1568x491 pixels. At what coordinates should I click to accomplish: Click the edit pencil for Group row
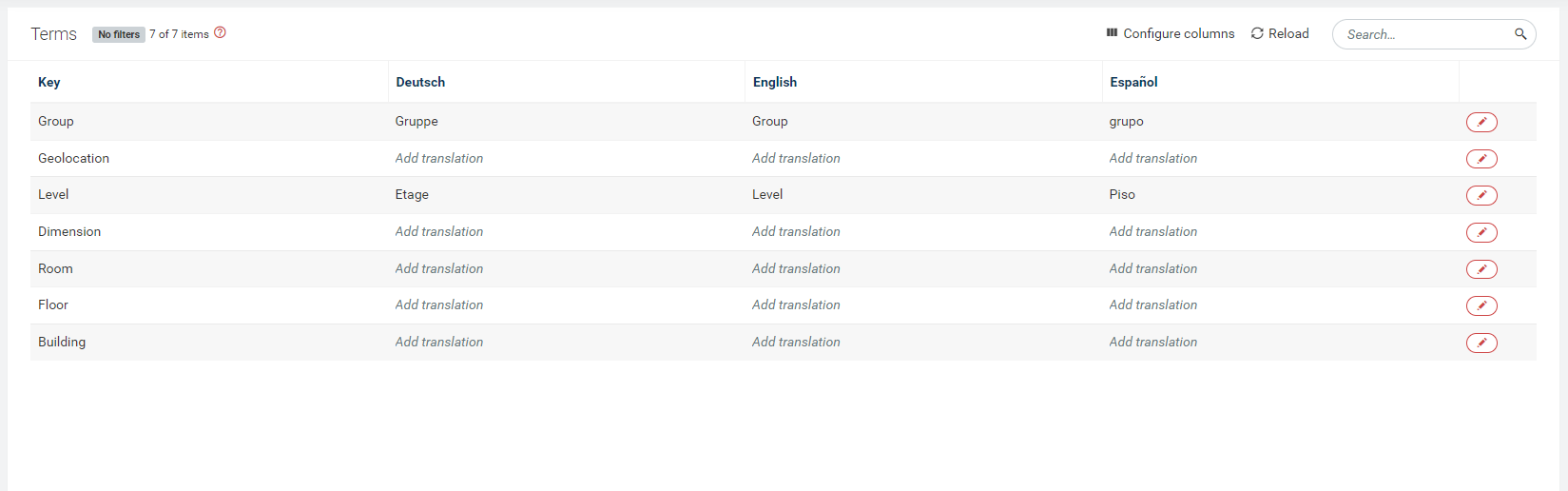(x=1481, y=122)
